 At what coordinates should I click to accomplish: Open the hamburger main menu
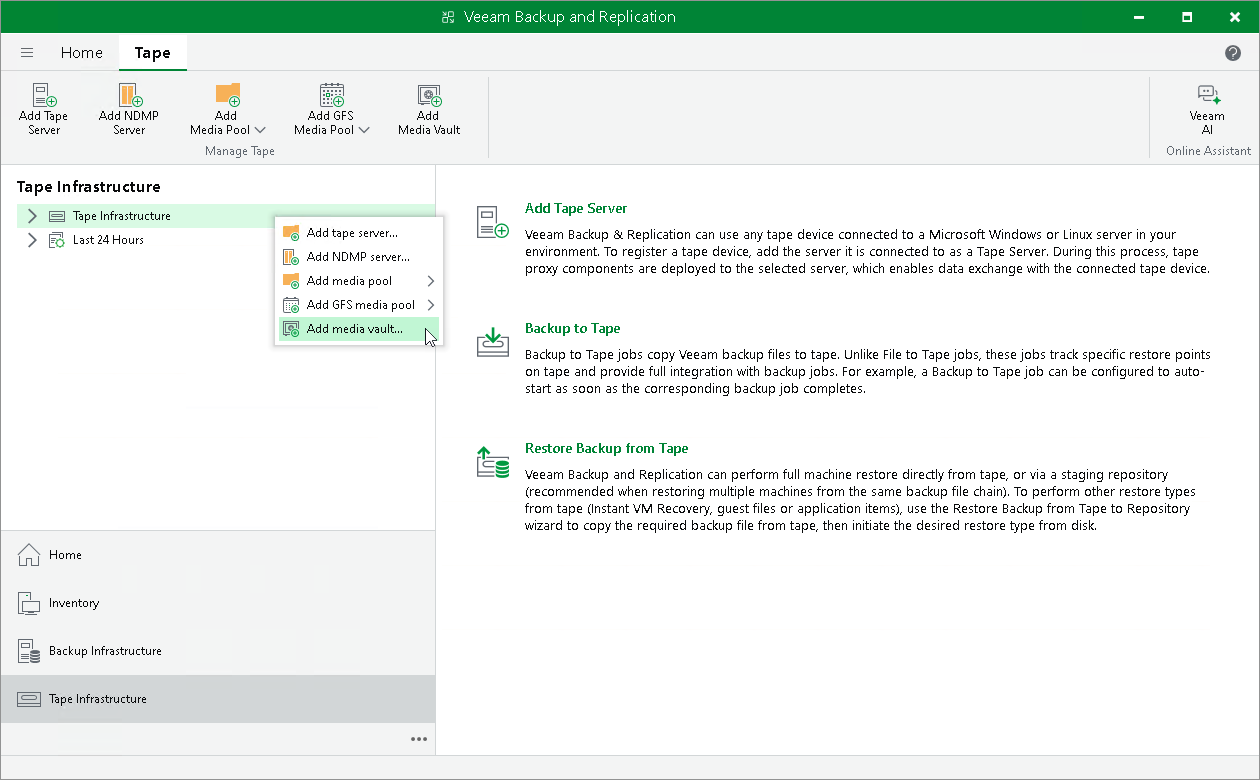coord(27,53)
